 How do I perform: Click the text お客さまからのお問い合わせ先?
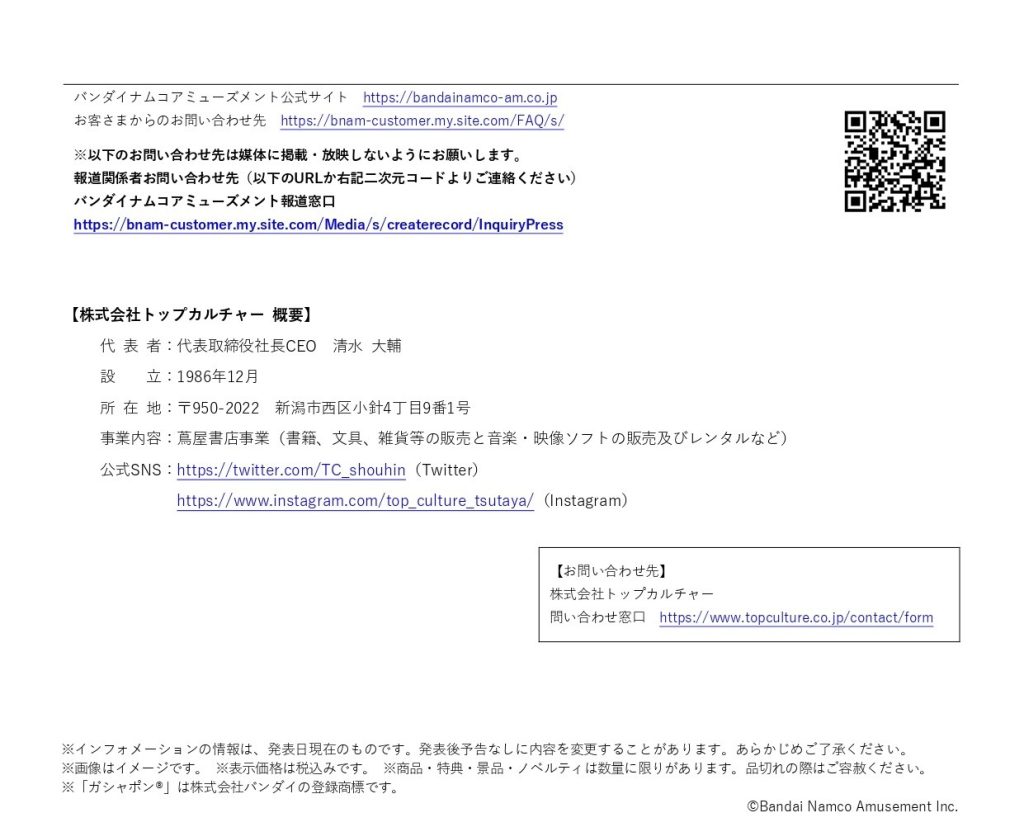170,120
